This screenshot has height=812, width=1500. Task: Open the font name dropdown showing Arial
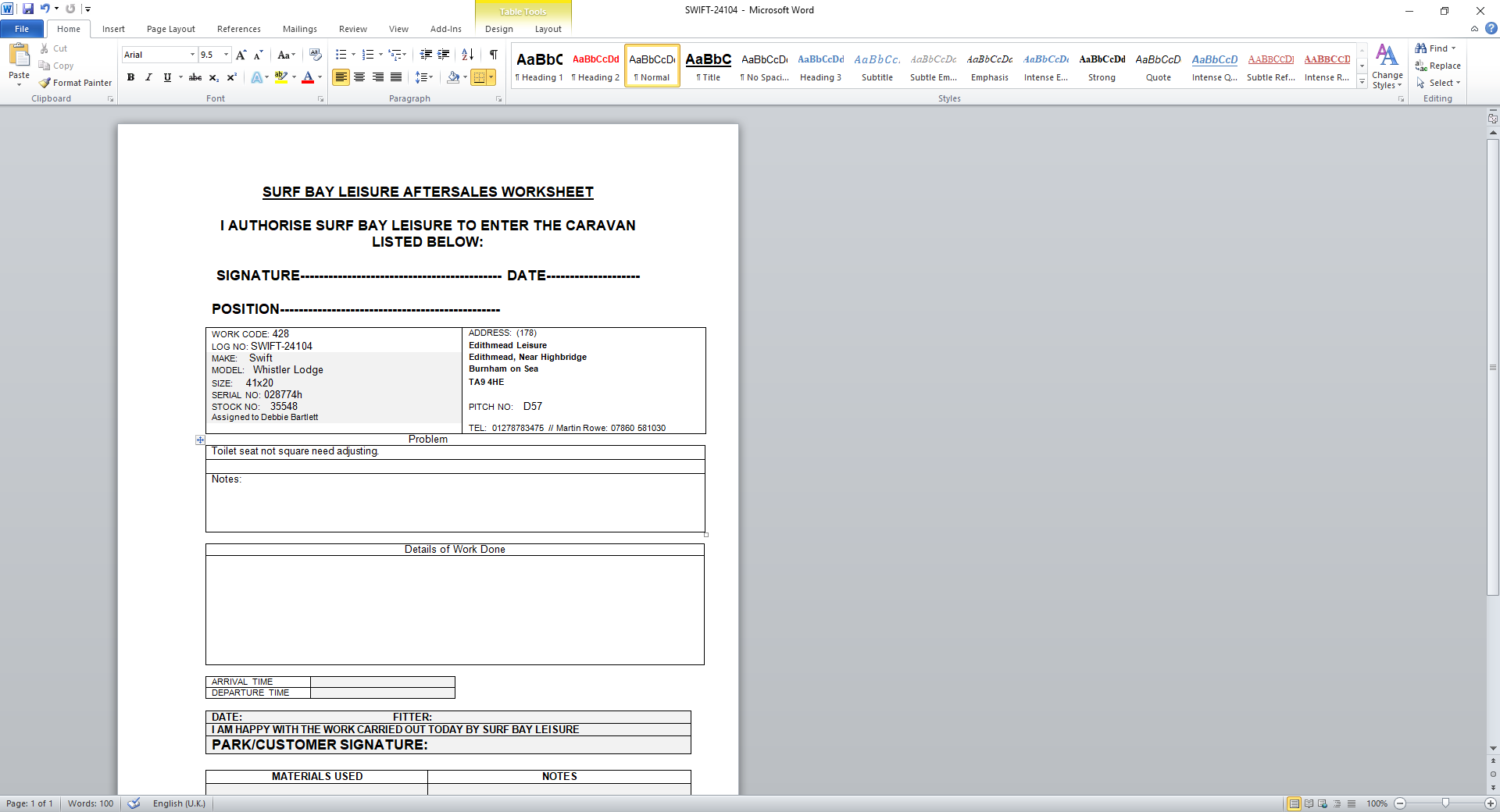pyautogui.click(x=192, y=55)
